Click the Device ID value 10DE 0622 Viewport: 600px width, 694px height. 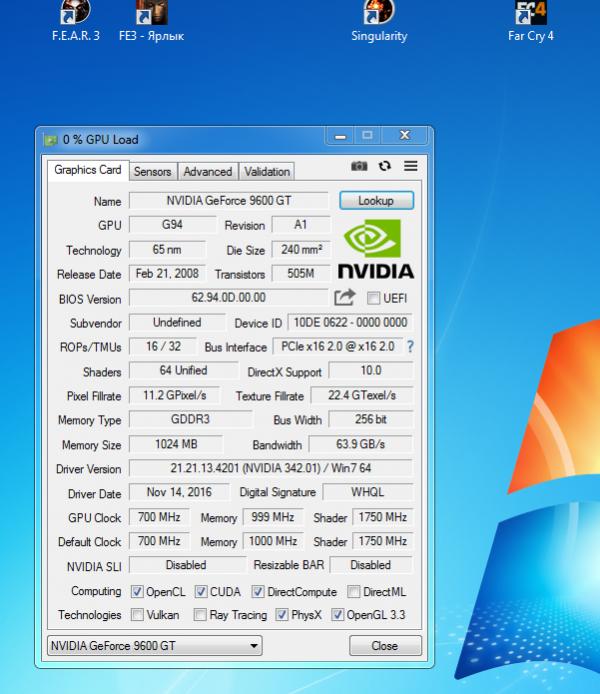(x=350, y=322)
